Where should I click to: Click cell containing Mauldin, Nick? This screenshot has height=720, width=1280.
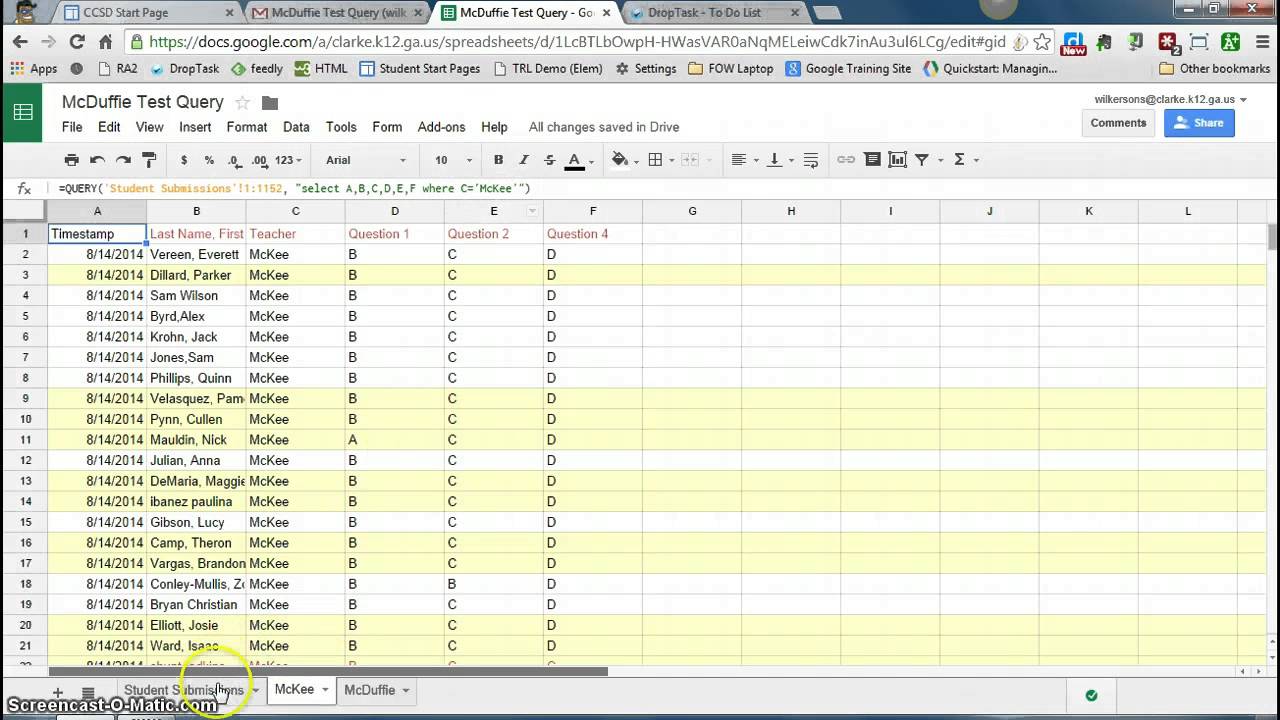pyautogui.click(x=196, y=440)
